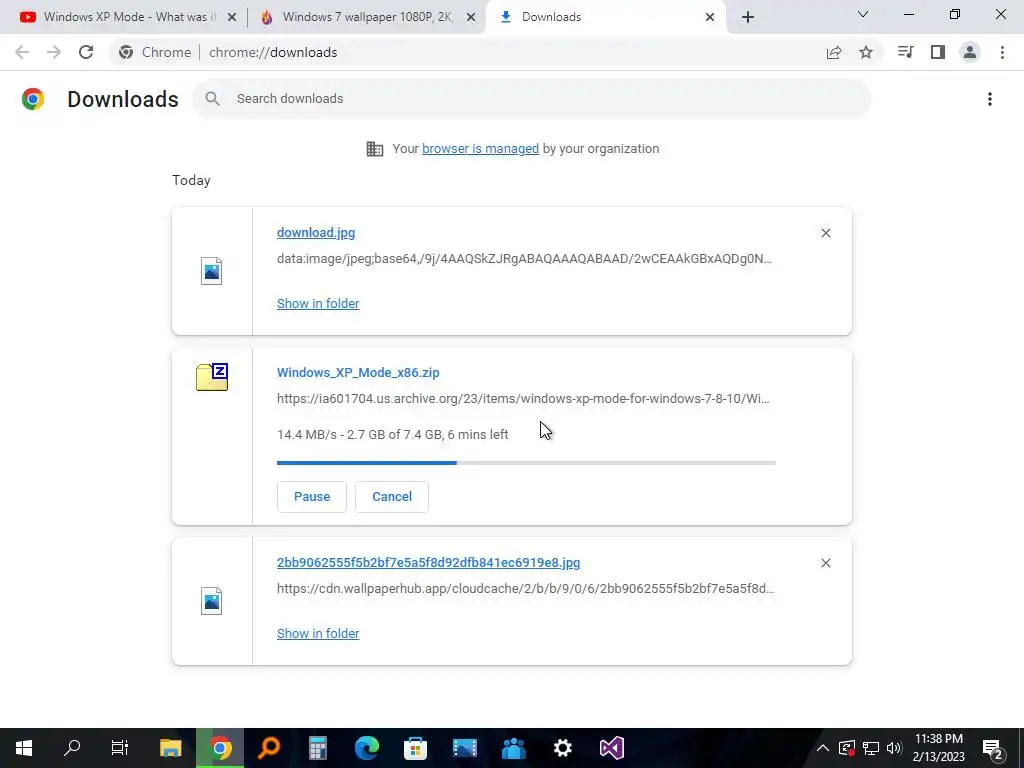Open the side panel icon
The height and width of the screenshot is (768, 1024).
(x=938, y=52)
